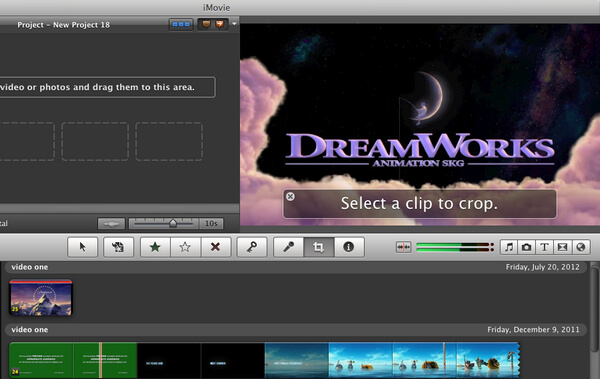Viewport: 600px width, 379px height.
Task: Open the titles browser T icon
Action: click(544, 247)
